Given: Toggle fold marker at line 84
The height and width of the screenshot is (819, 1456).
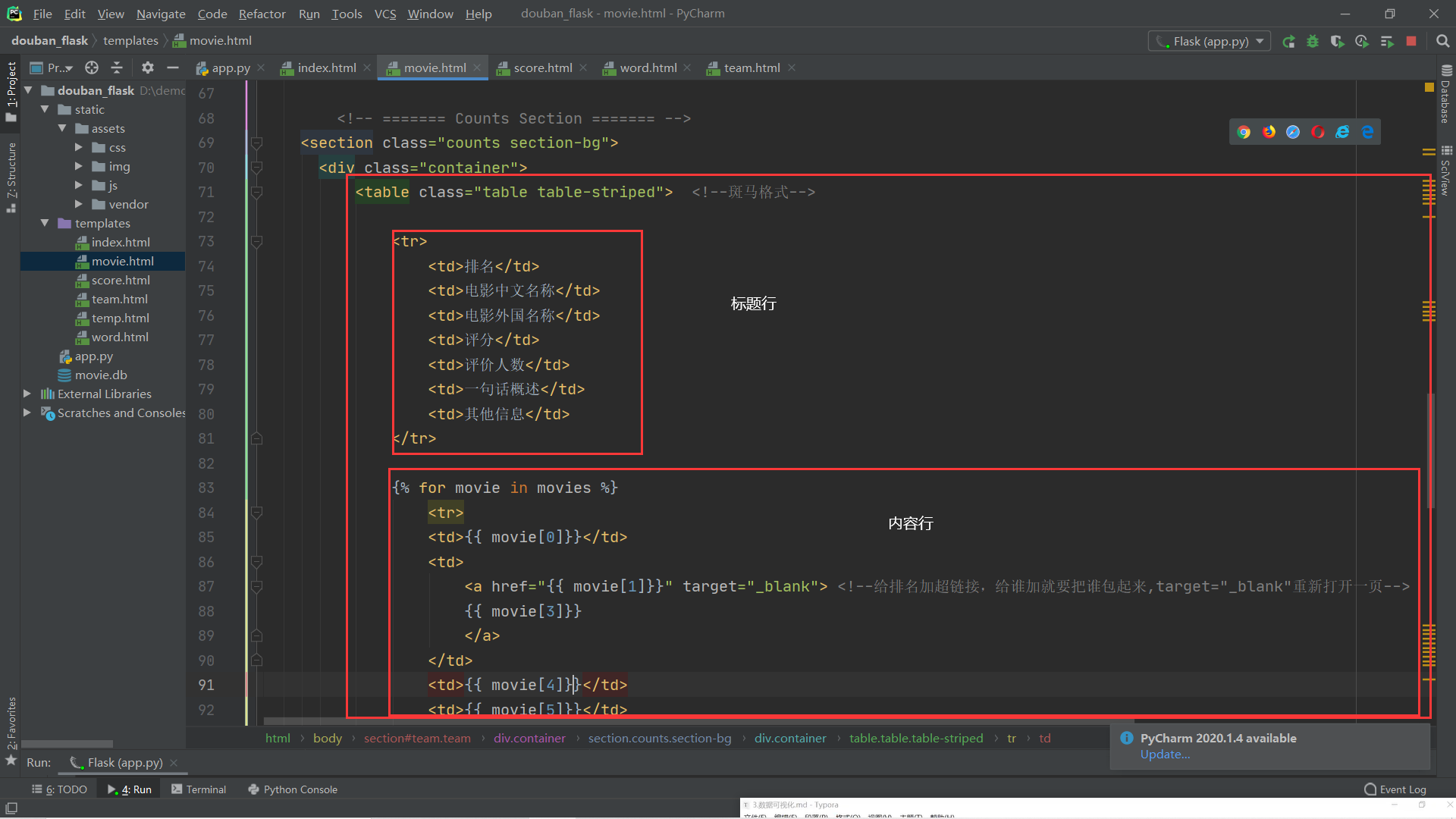Looking at the screenshot, I should (x=256, y=513).
